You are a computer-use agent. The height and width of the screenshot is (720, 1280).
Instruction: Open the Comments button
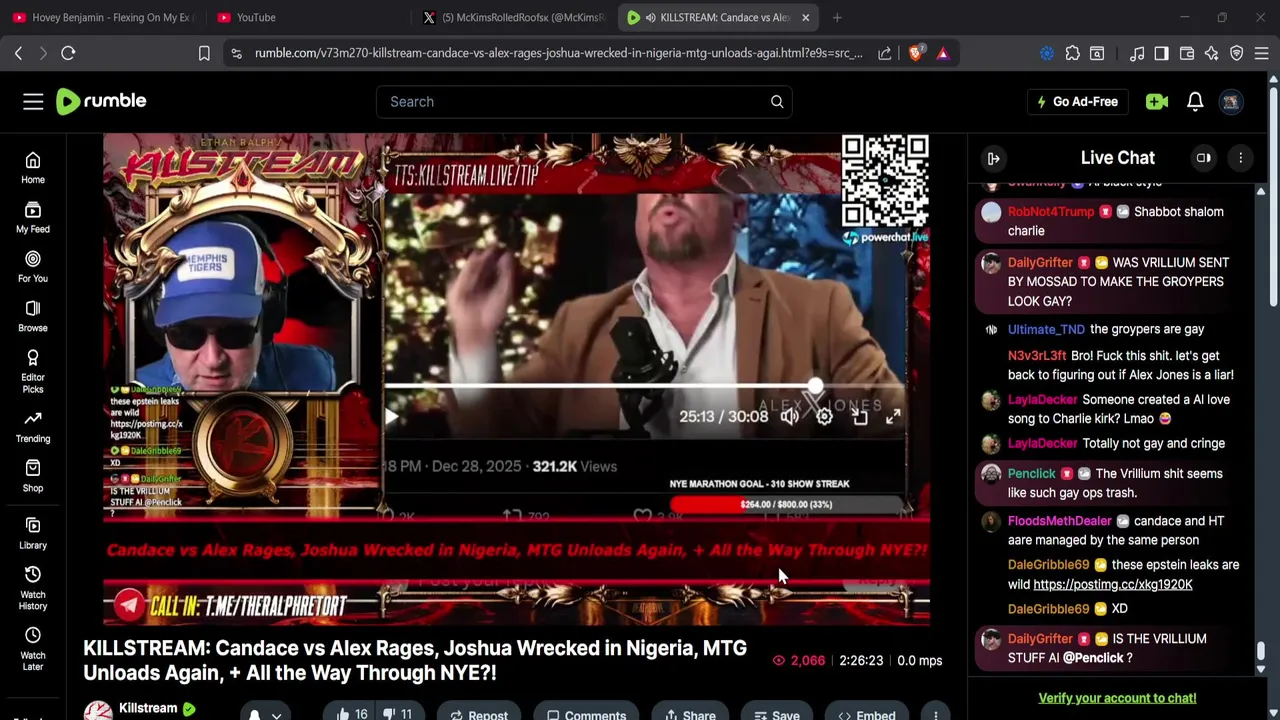tap(586, 714)
